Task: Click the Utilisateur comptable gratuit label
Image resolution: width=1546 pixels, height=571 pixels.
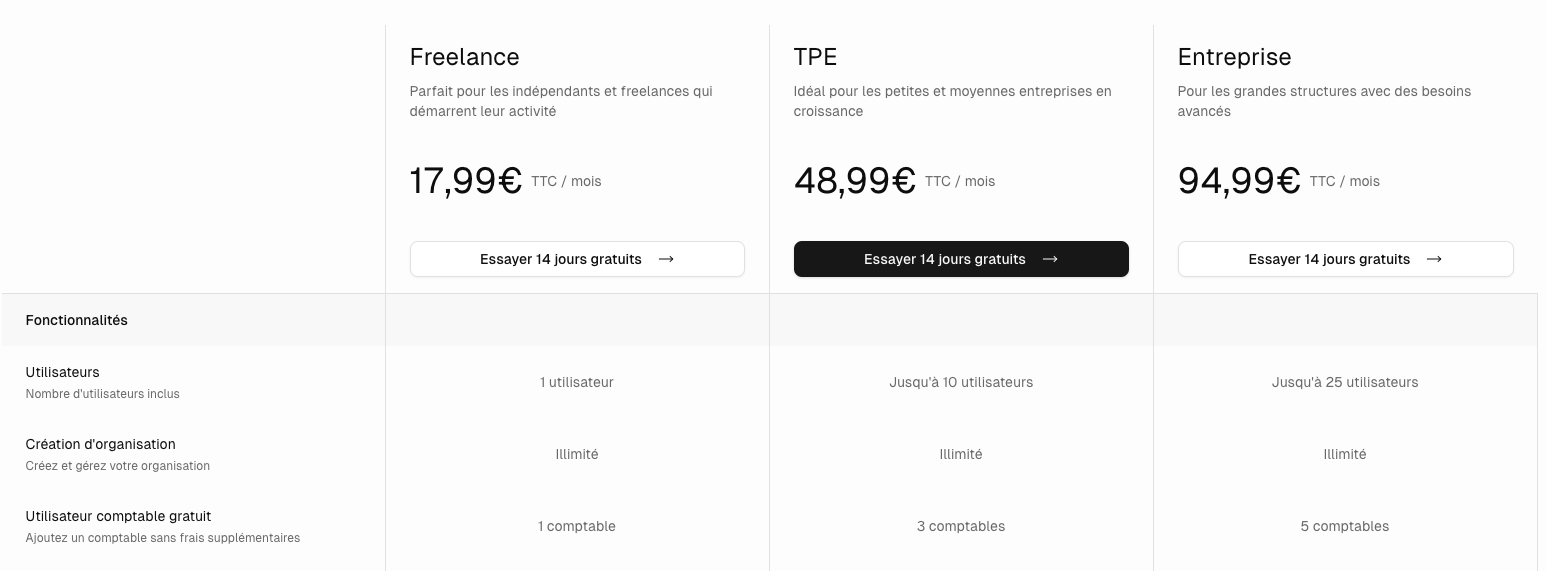Action: [x=119, y=516]
